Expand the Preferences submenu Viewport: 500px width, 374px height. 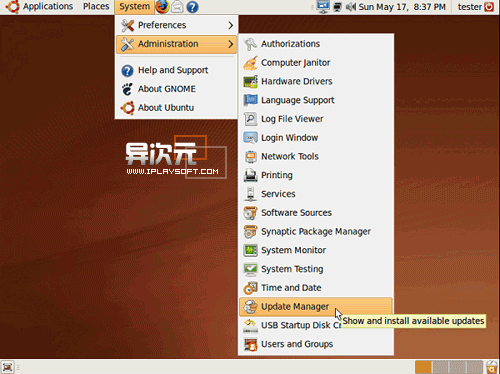point(176,25)
